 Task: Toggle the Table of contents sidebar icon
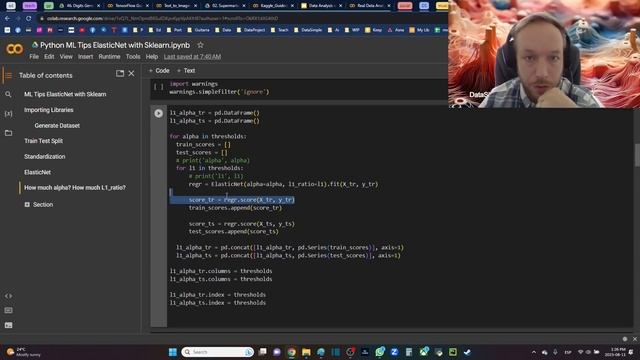(8, 76)
